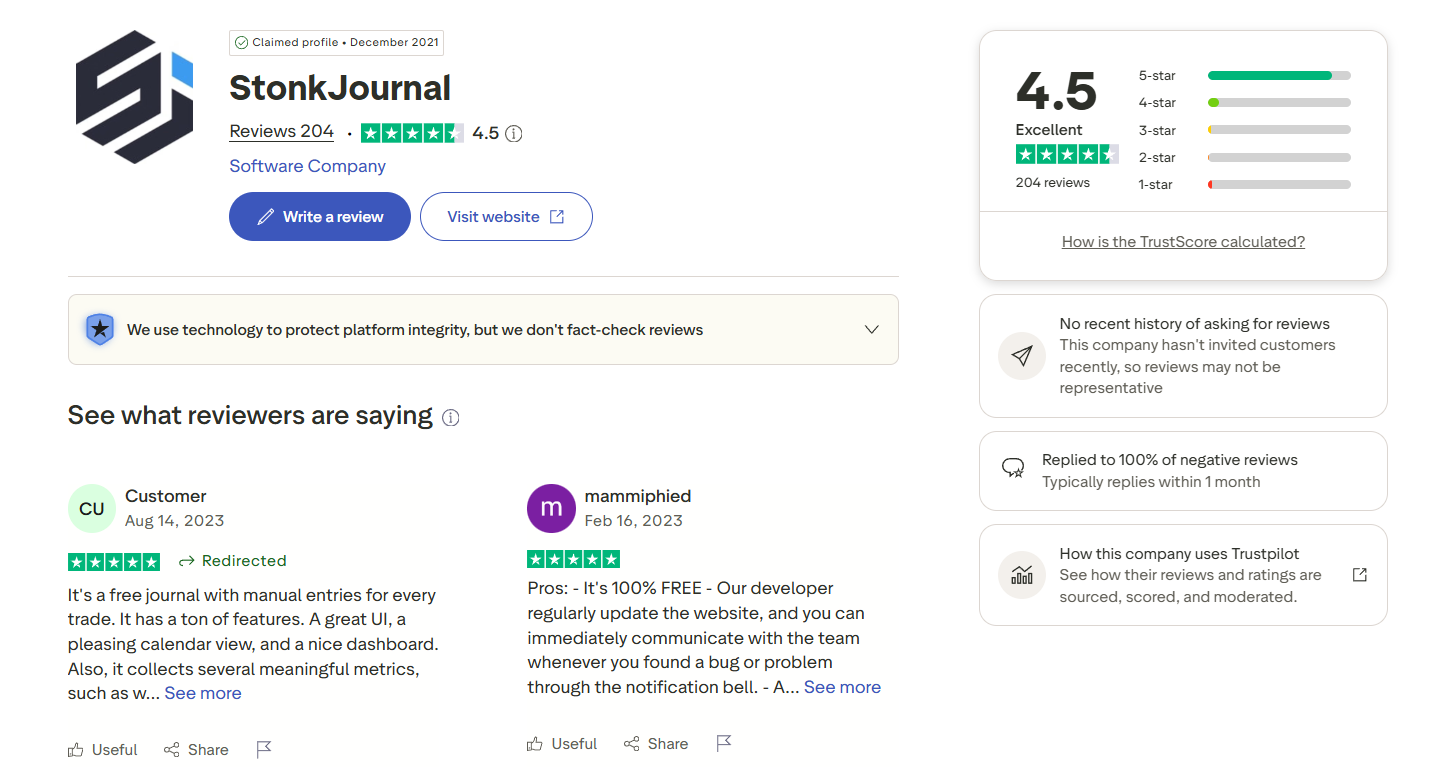Image resolution: width=1432 pixels, height=781 pixels.
Task: Click See more on mammiphied's review
Action: point(842,687)
